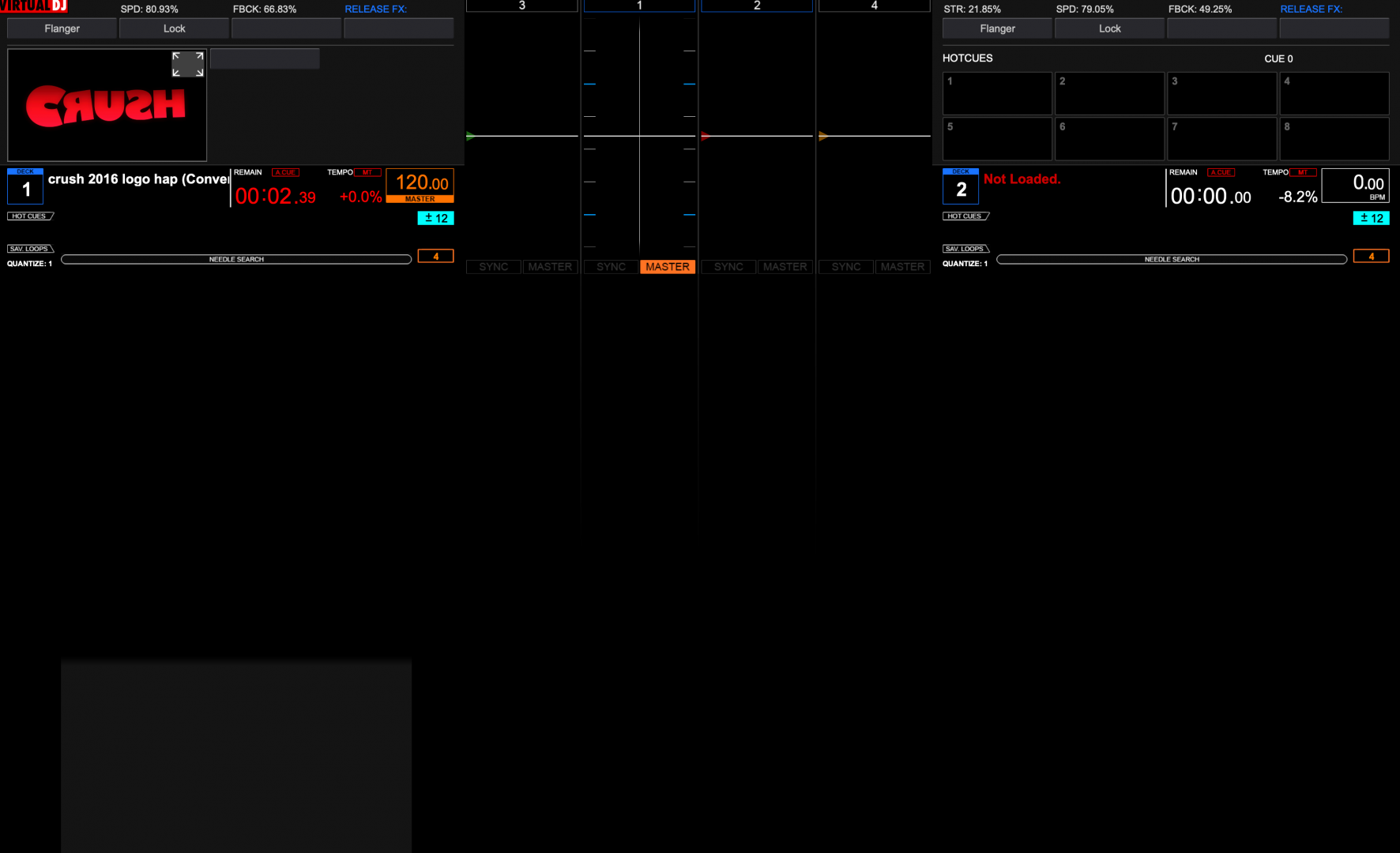
Task: Activate the Flanger effect on the left deck
Action: (61, 28)
